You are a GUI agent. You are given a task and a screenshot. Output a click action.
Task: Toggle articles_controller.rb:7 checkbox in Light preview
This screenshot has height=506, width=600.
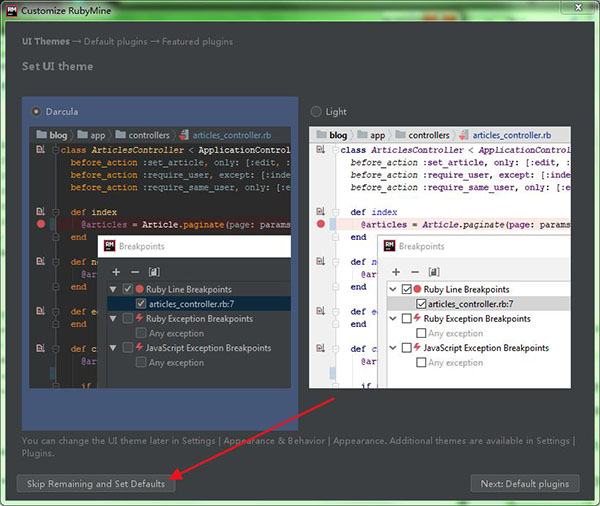(x=421, y=304)
